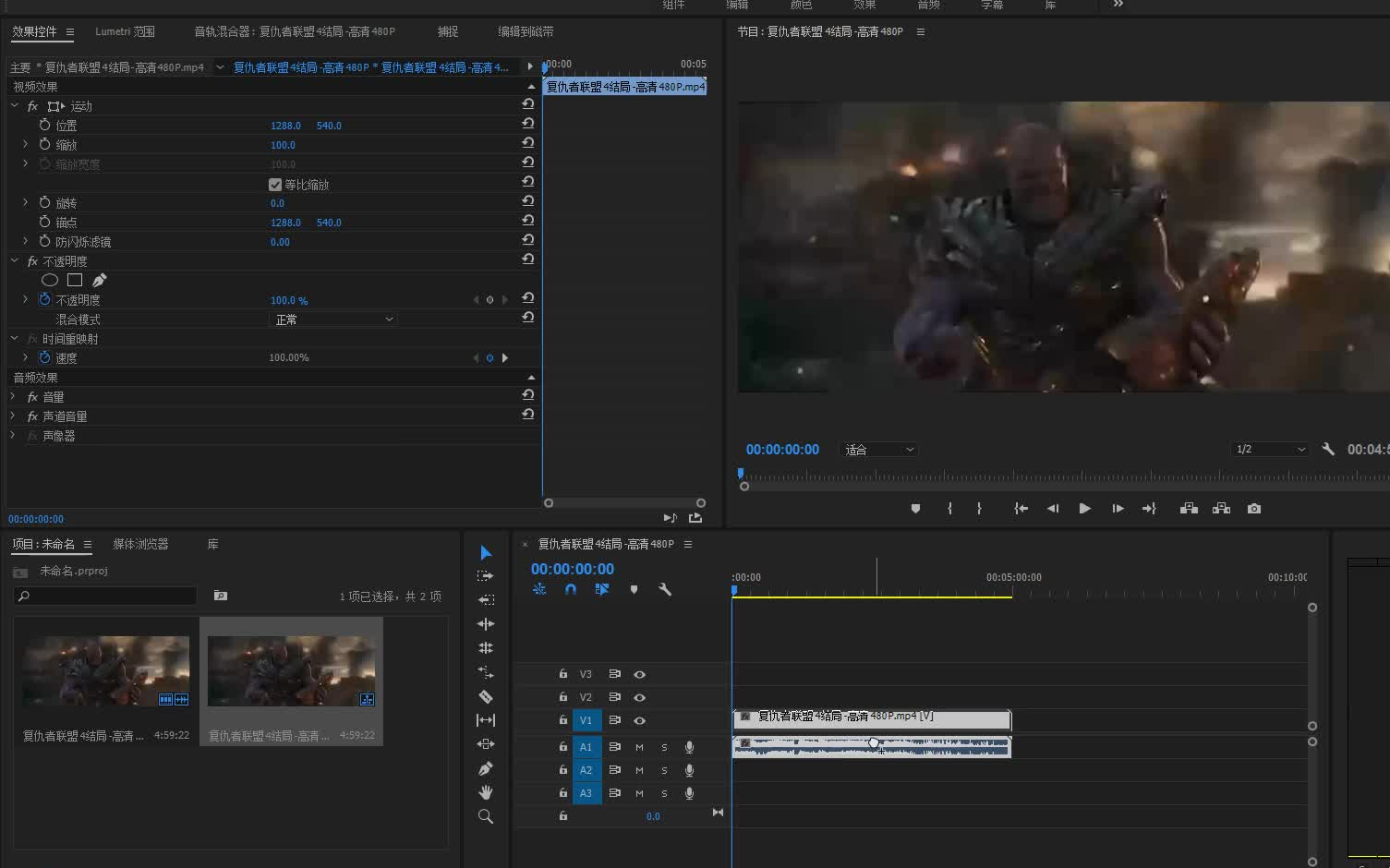The height and width of the screenshot is (868, 1390).
Task: Step forward one frame in Program monitor
Action: [x=1118, y=509]
